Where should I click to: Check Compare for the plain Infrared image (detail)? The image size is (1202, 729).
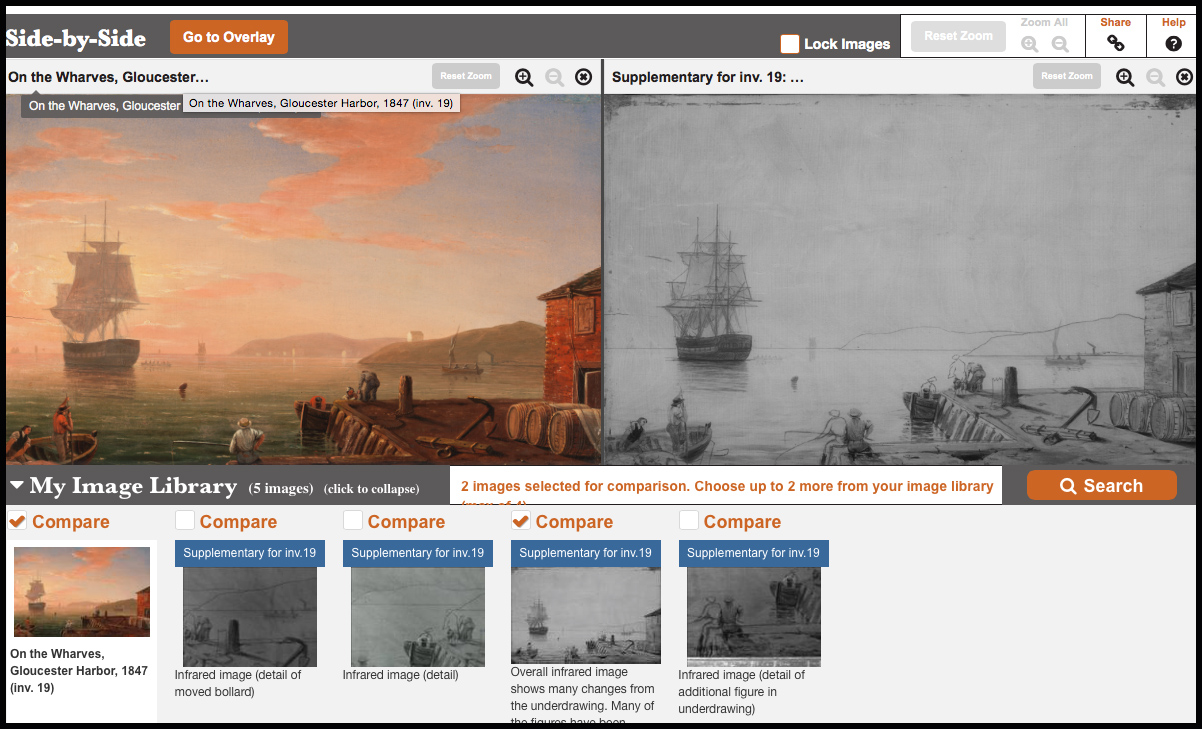tap(353, 520)
